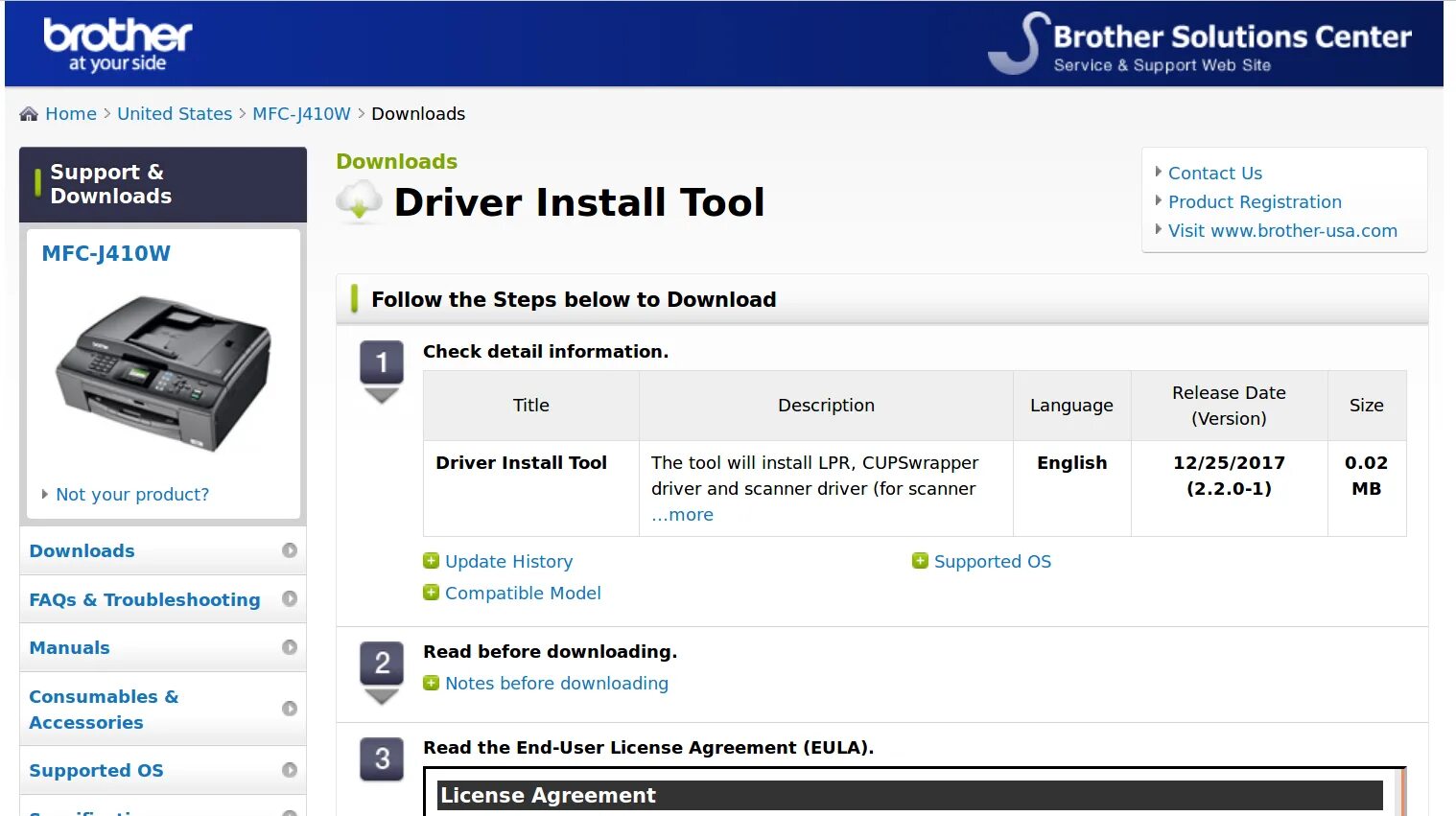The height and width of the screenshot is (816, 1456).
Task: Open the Contact Us link
Action: 1214,174
